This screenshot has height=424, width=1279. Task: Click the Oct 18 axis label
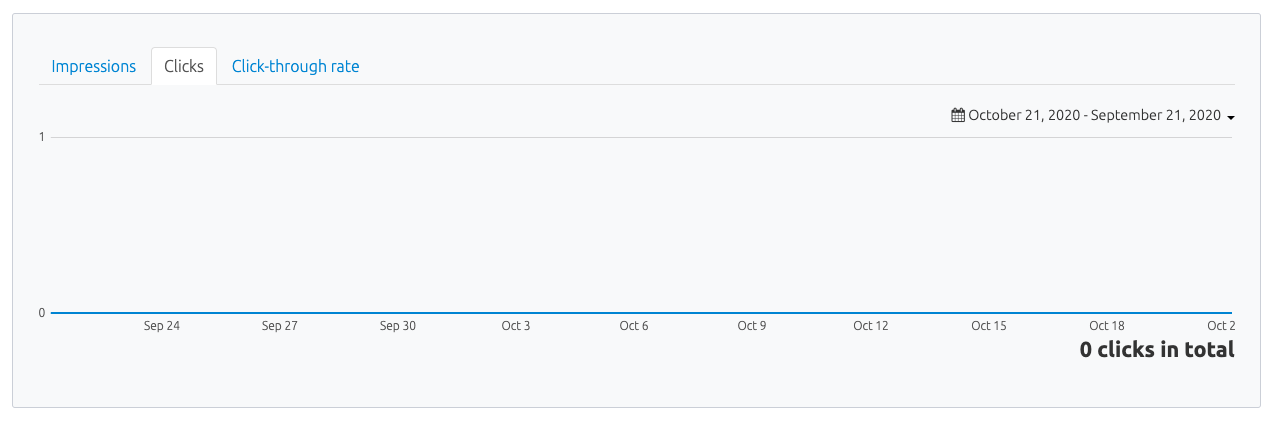pos(1107,326)
